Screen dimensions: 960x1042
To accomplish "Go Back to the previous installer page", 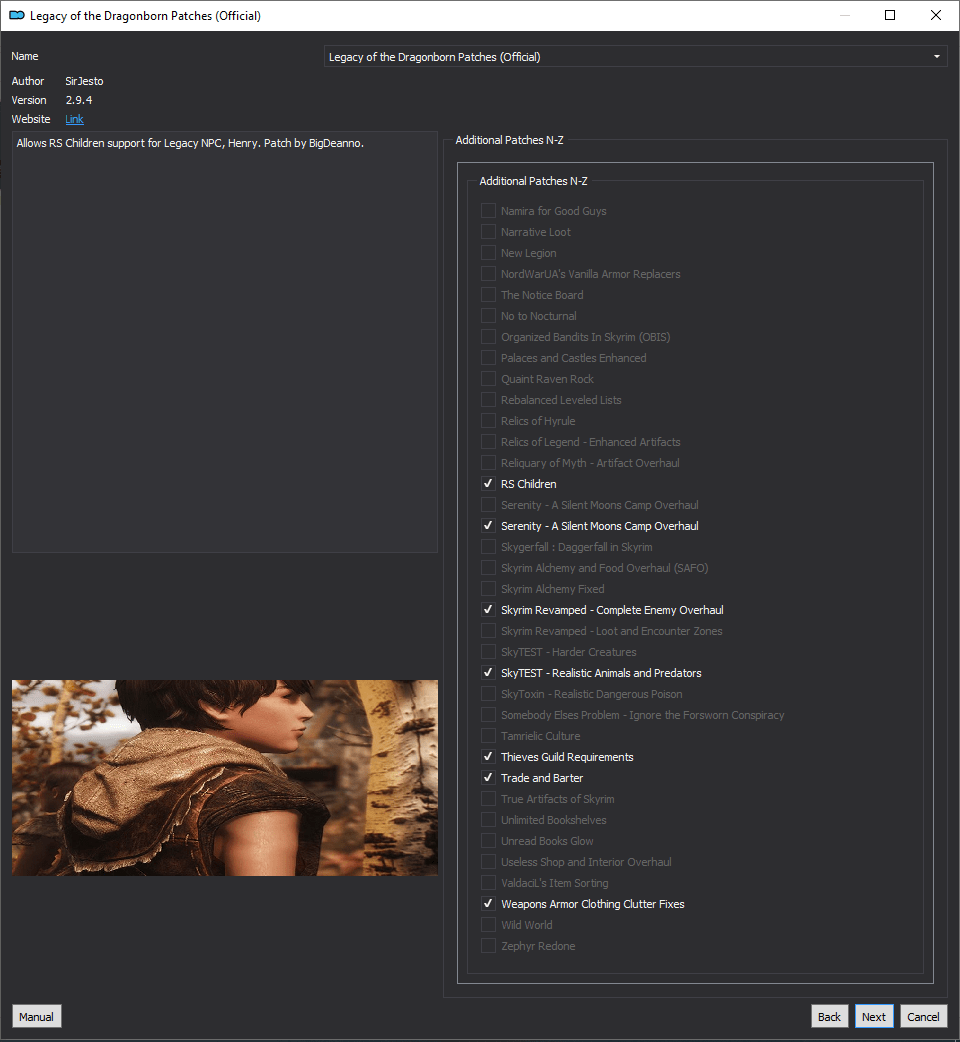I will point(829,1016).
